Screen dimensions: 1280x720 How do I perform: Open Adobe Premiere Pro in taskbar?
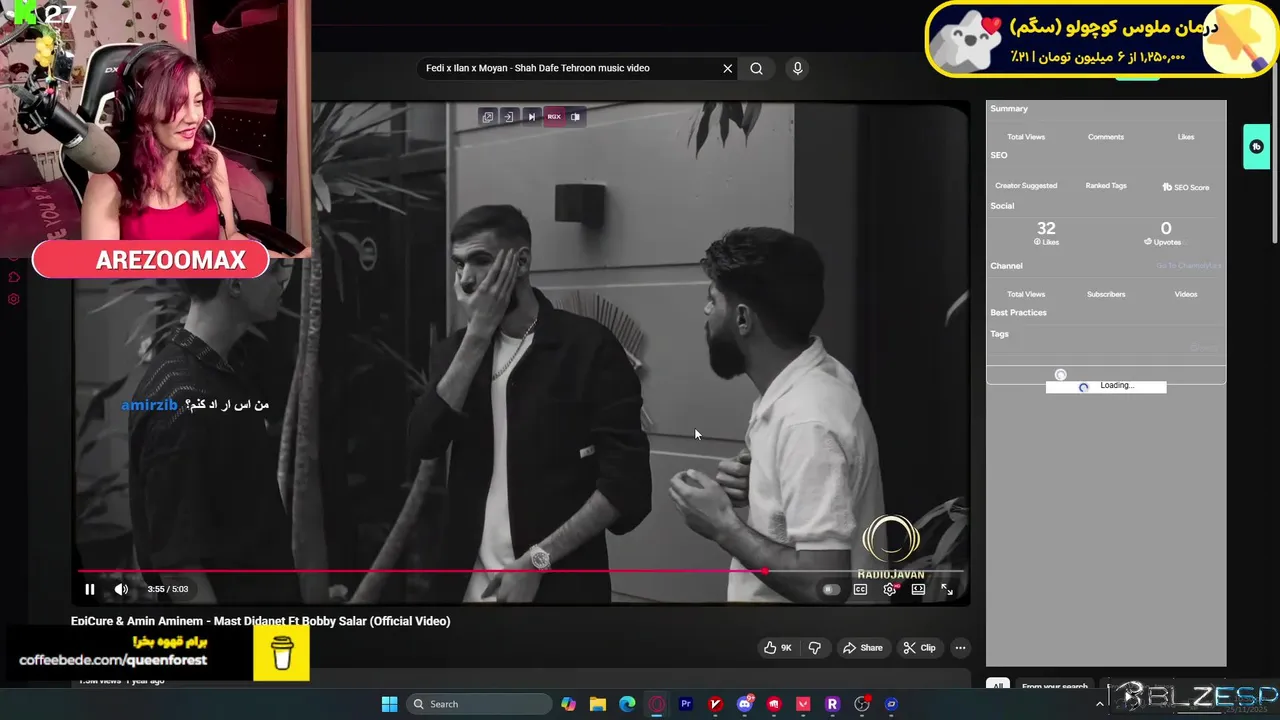tap(686, 704)
